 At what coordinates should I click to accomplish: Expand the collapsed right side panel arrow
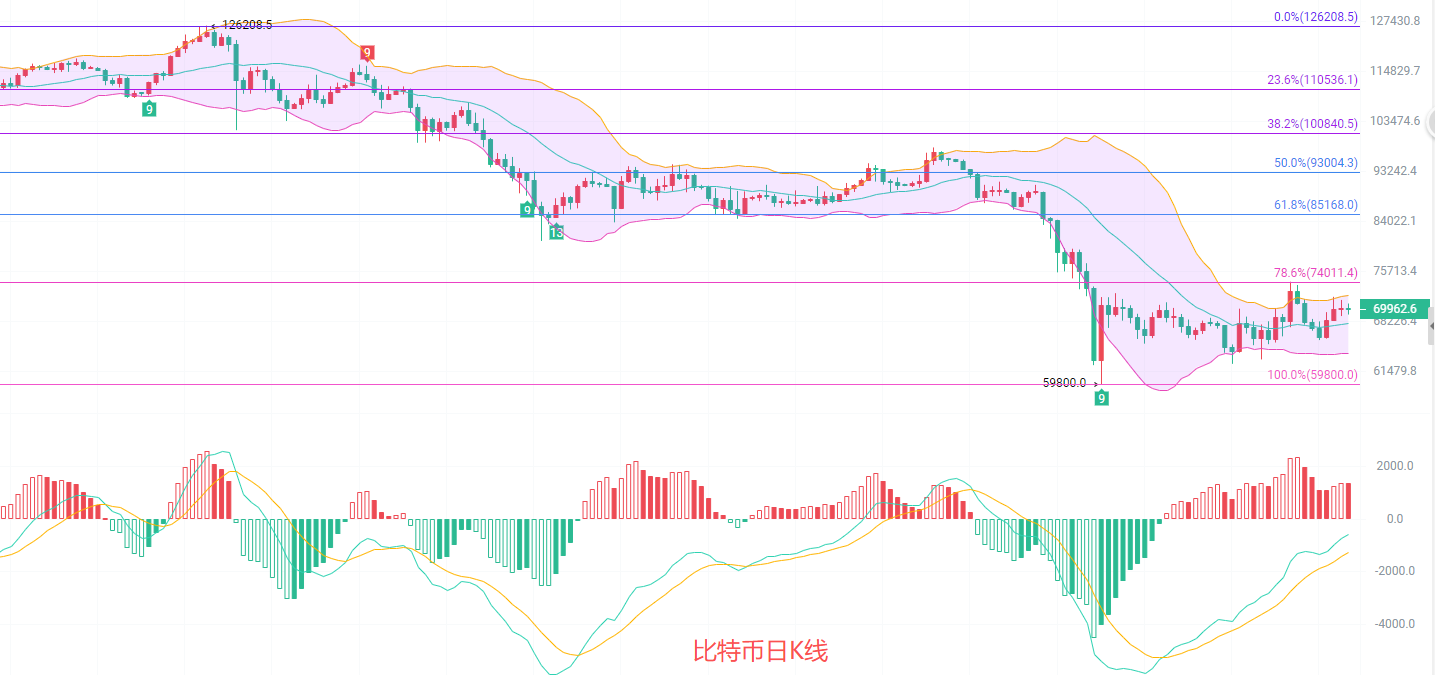click(1430, 326)
